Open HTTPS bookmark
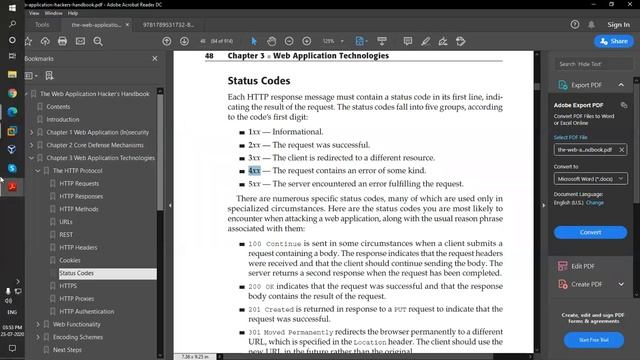The image size is (640, 360). pos(68,286)
